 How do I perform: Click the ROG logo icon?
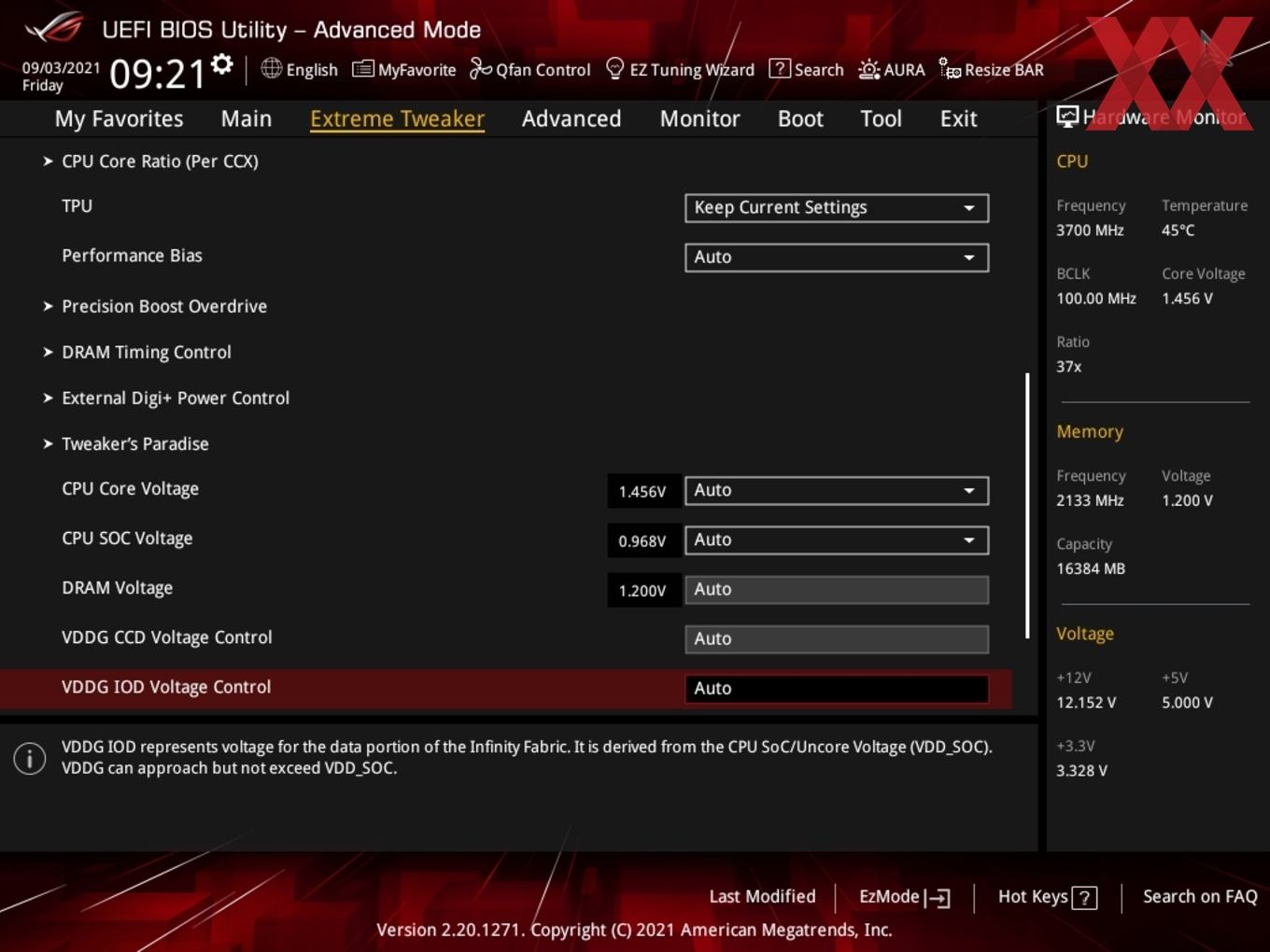54,27
